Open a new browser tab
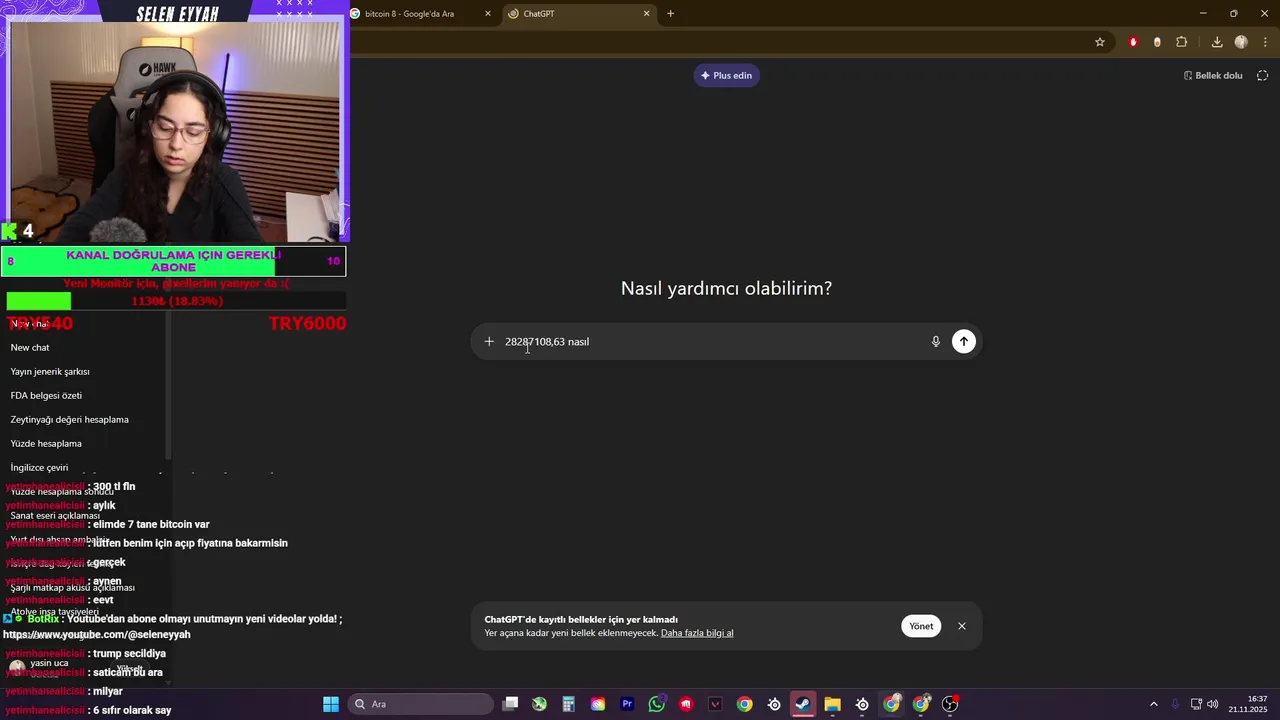 point(670,13)
